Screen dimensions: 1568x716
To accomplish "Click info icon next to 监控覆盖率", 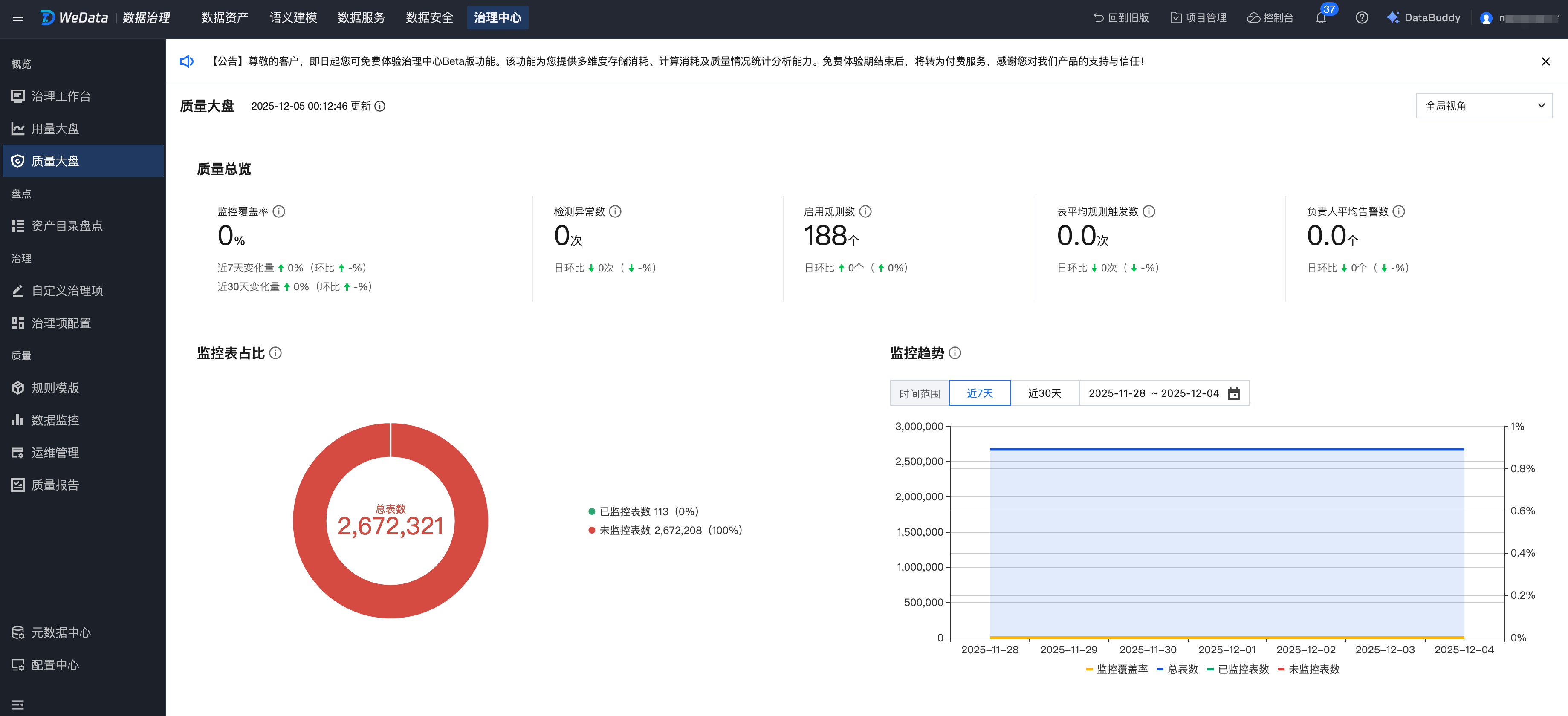I will 279,212.
